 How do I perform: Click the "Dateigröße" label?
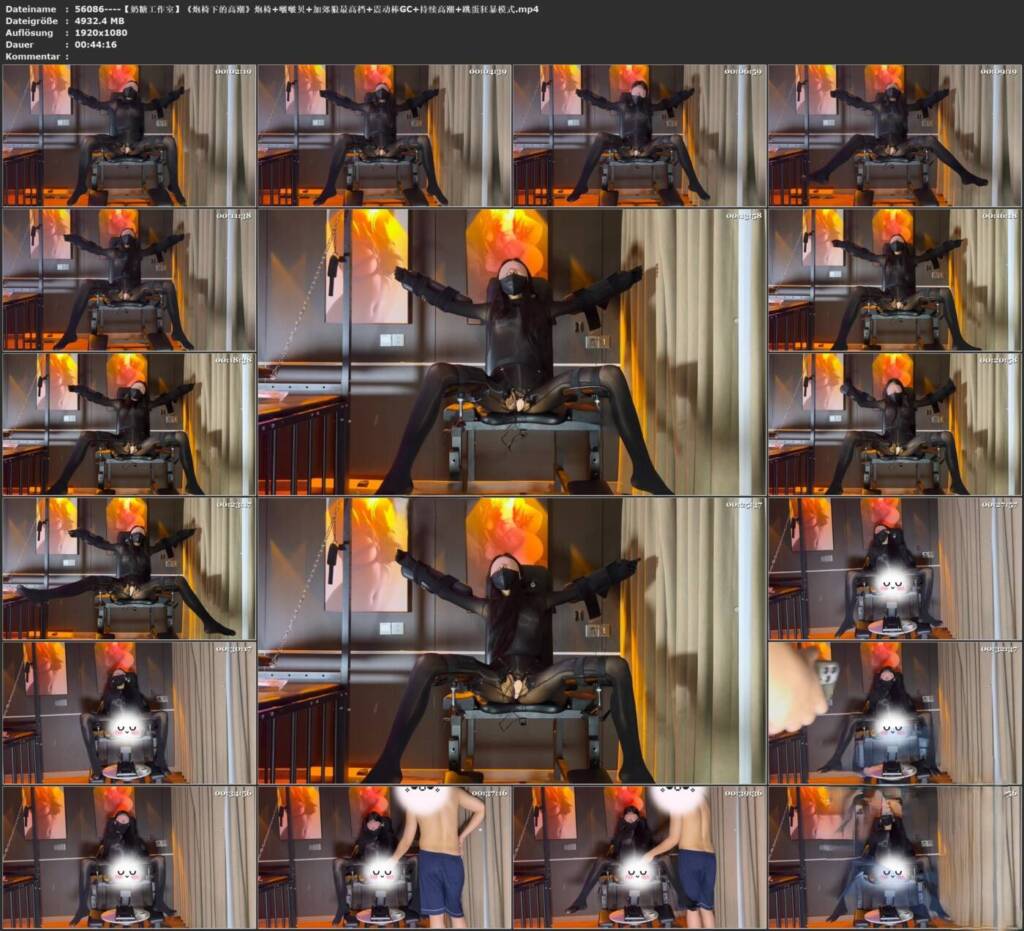(33, 21)
